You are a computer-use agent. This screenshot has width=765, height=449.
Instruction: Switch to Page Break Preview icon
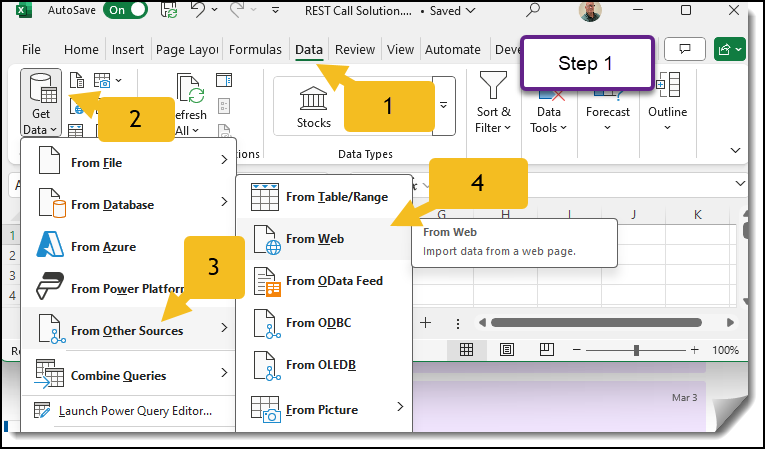click(x=546, y=349)
